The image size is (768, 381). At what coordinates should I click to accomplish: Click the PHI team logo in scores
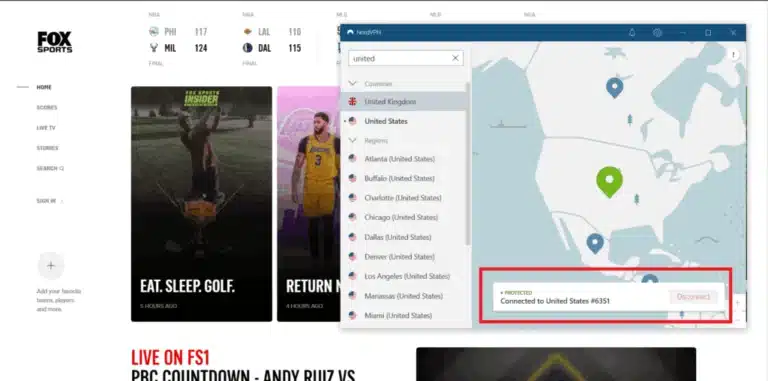click(154, 32)
